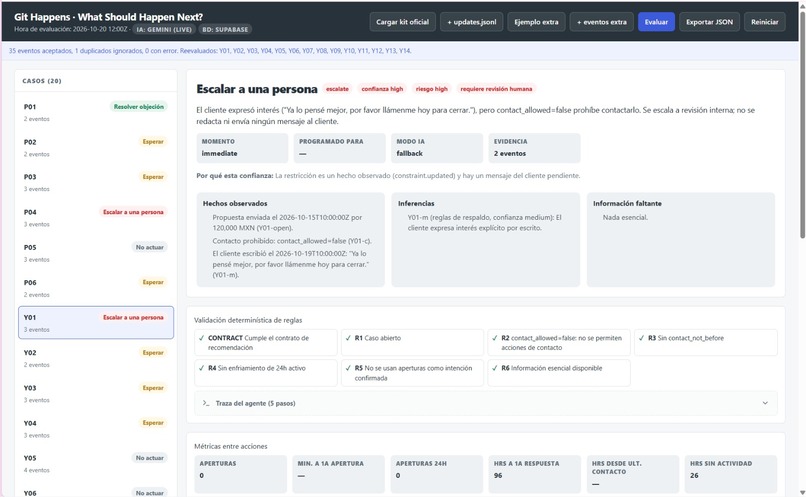Add updates.jsonl via the header button
The image size is (806, 497).
click(471, 22)
